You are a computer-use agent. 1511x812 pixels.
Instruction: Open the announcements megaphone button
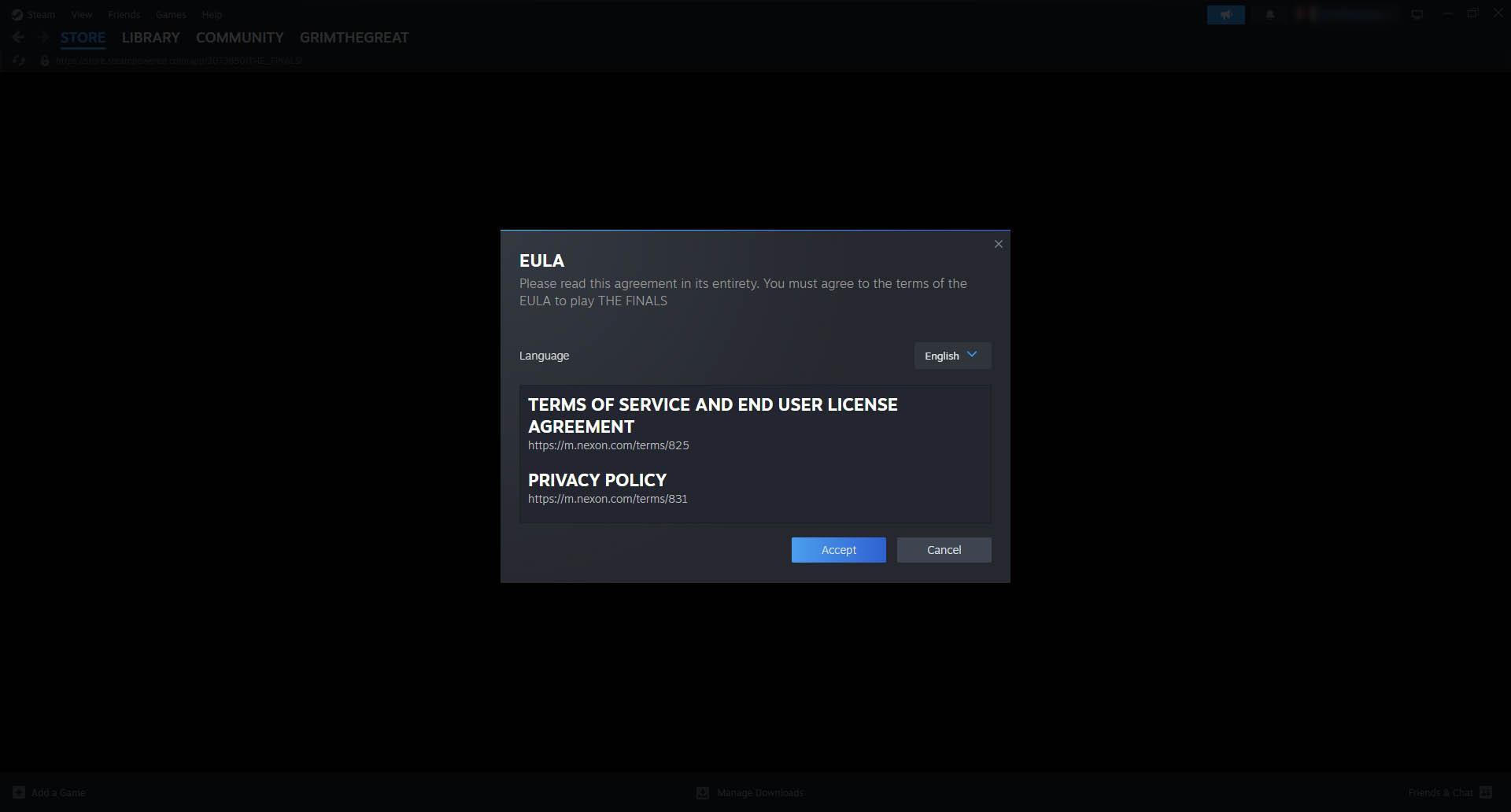(x=1225, y=15)
